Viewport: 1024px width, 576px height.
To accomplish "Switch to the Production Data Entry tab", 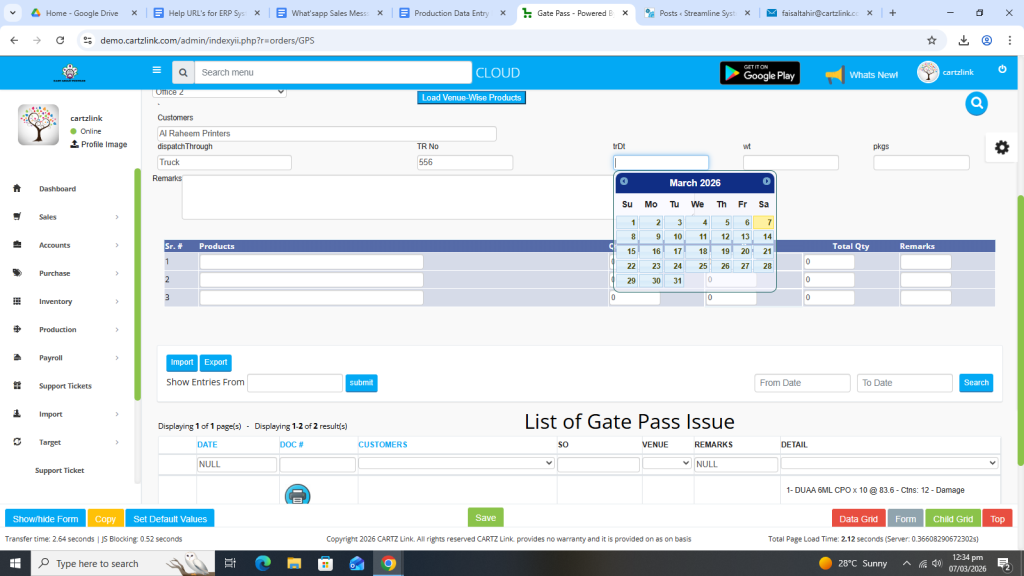I will pyautogui.click(x=451, y=13).
